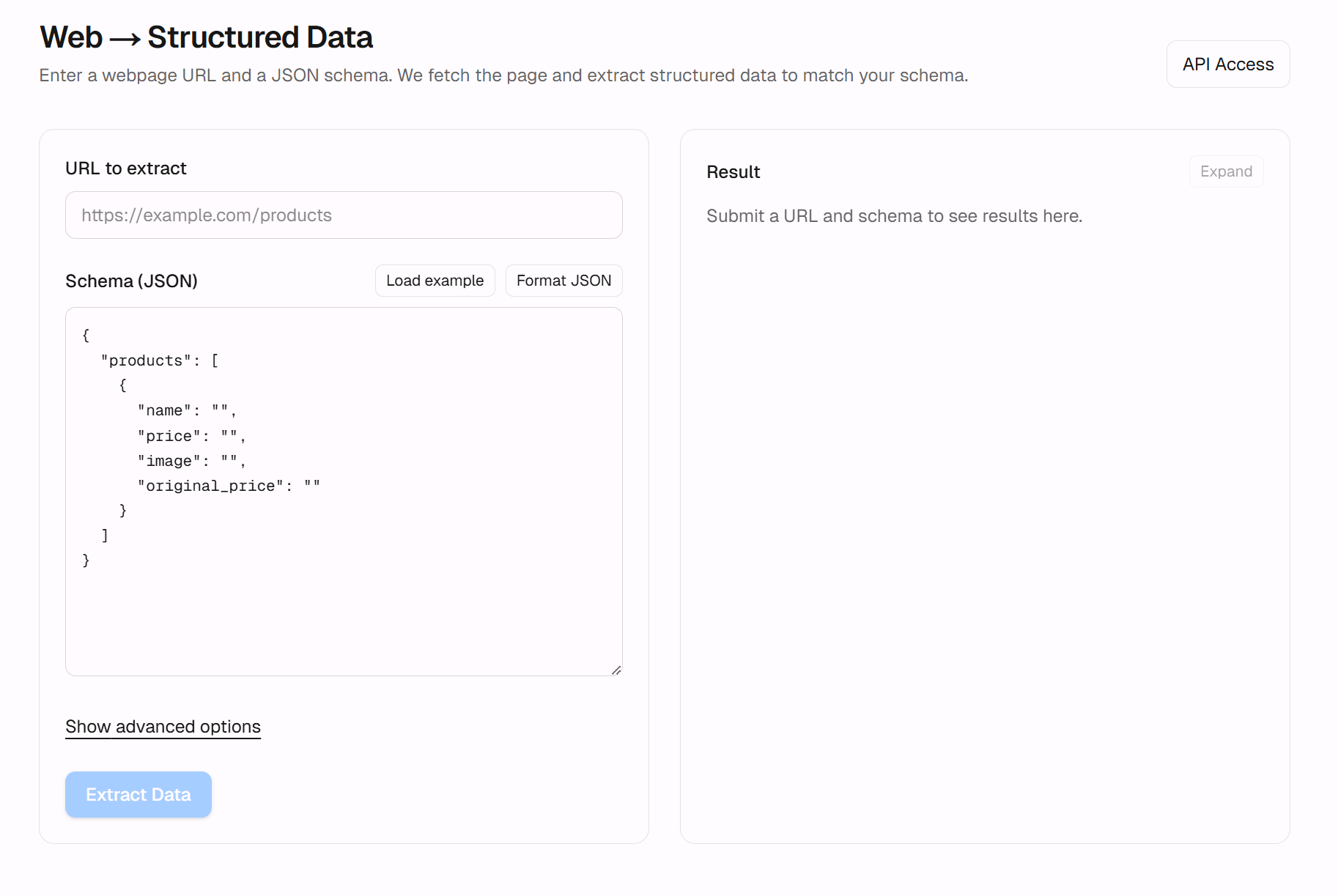Show advanced options

coord(163,727)
